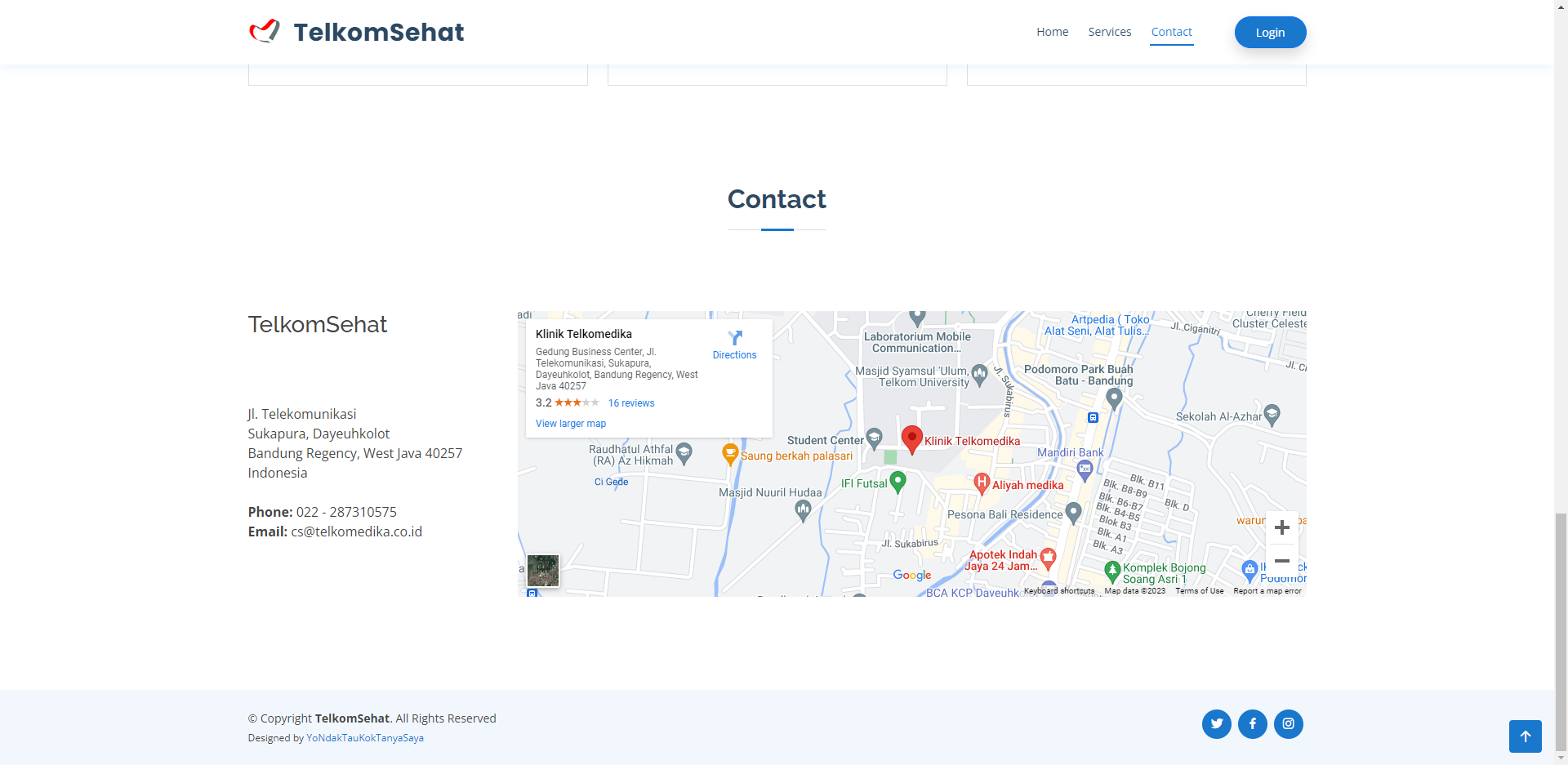Open the YoNdakTauKokTanyaSaya designer link

(365, 738)
